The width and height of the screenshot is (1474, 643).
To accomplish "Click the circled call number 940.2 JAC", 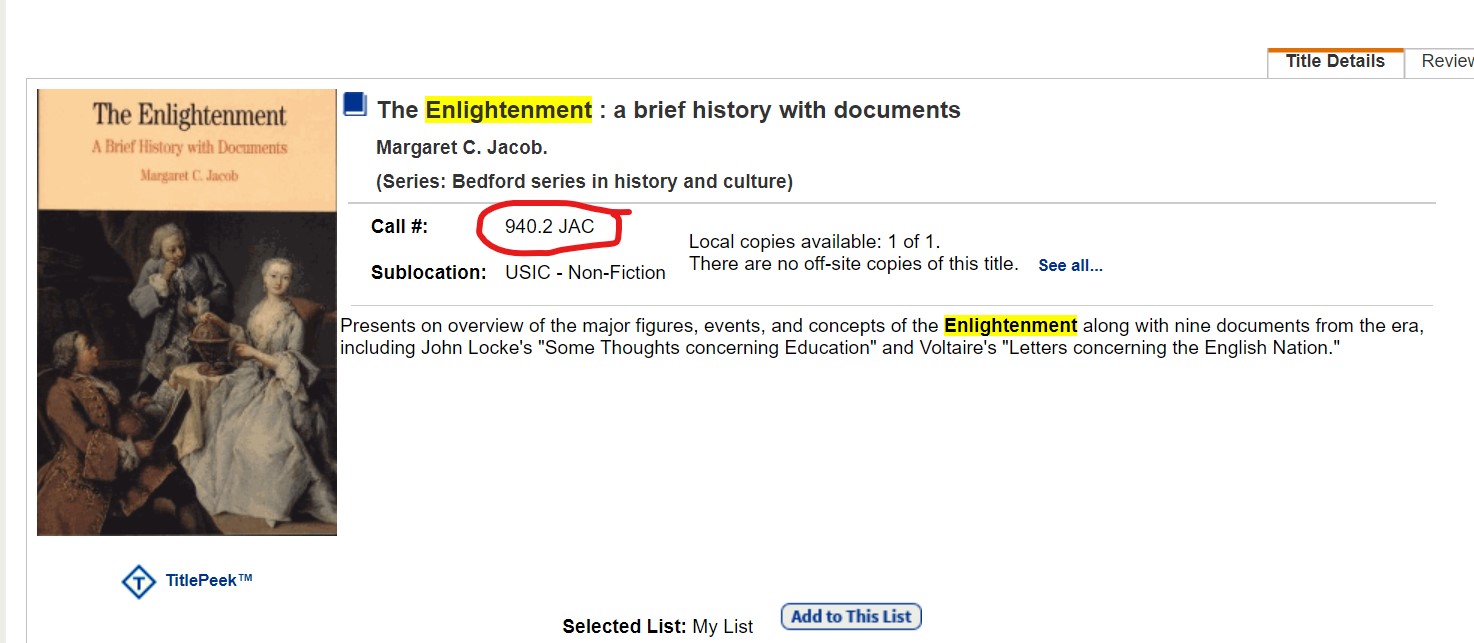I will tap(549, 227).
